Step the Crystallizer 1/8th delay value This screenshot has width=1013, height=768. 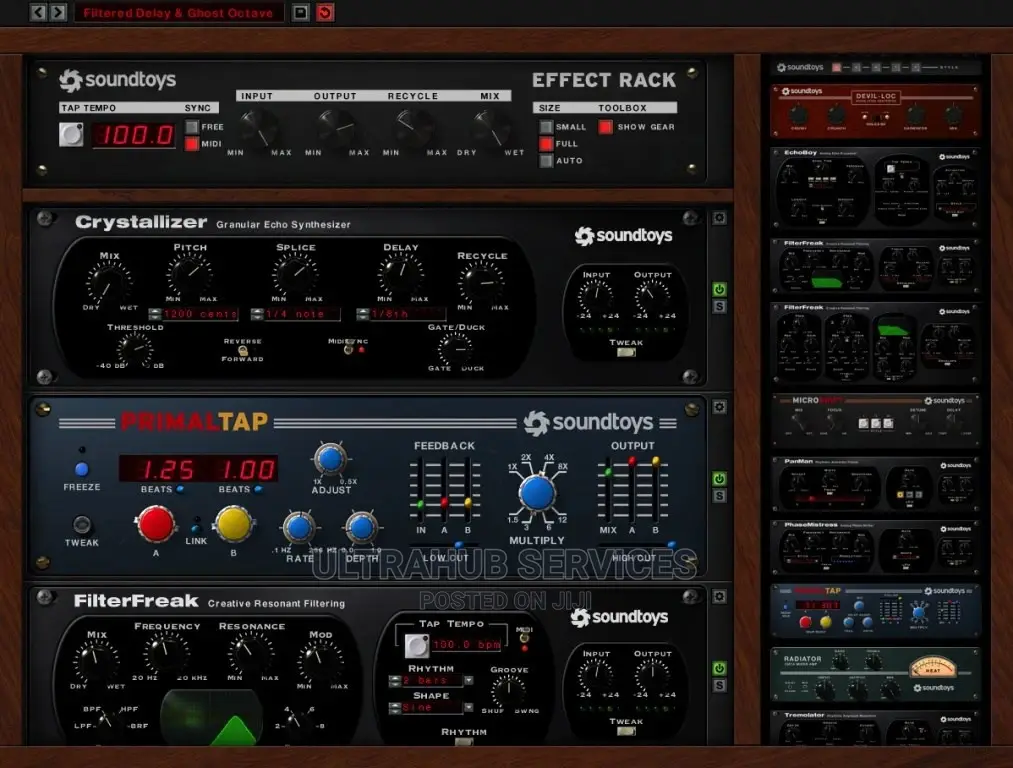363,314
